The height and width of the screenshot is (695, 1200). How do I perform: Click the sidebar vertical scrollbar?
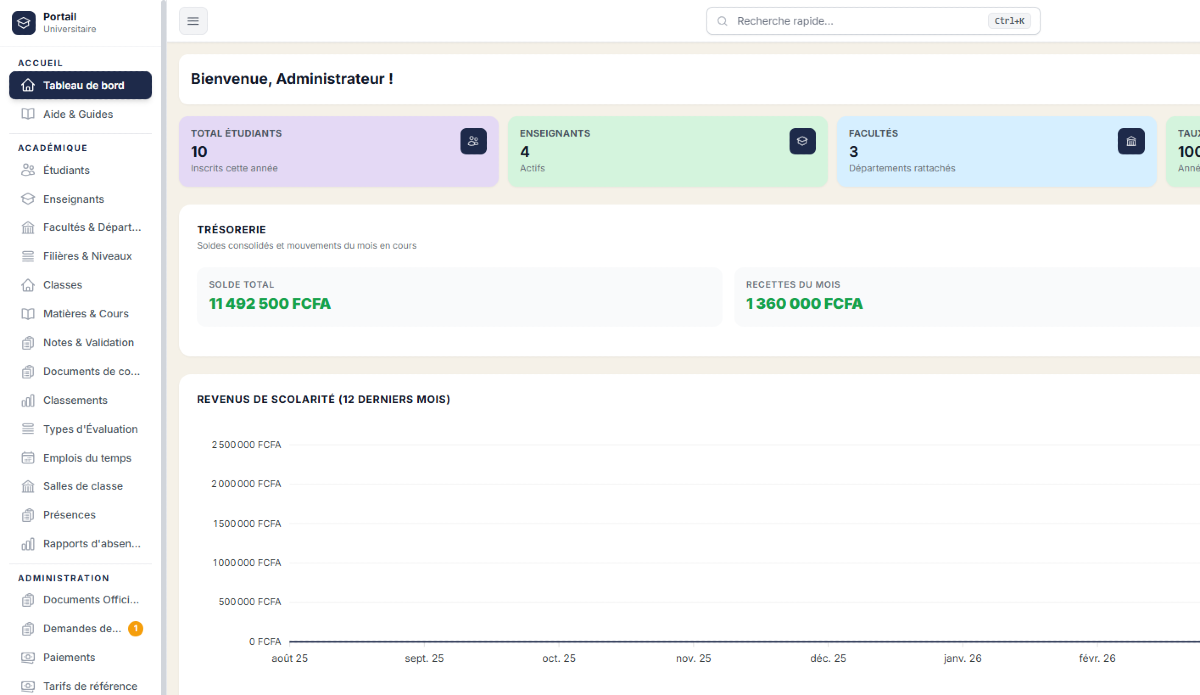tap(163, 347)
